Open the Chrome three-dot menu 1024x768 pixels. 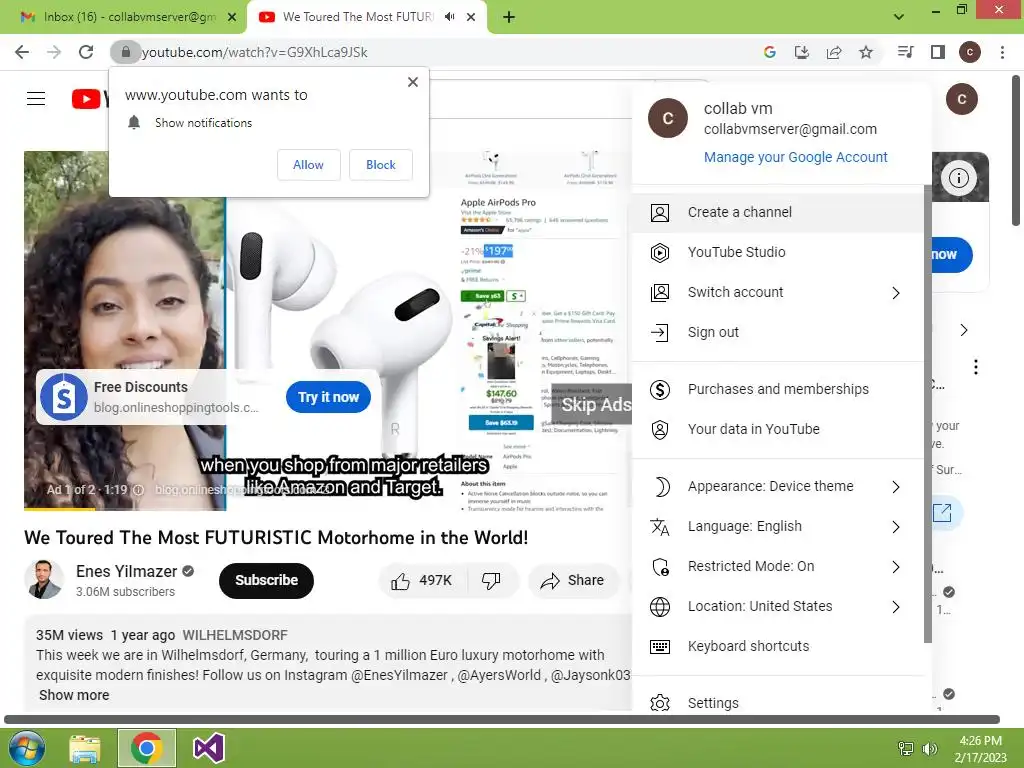(x=1002, y=52)
